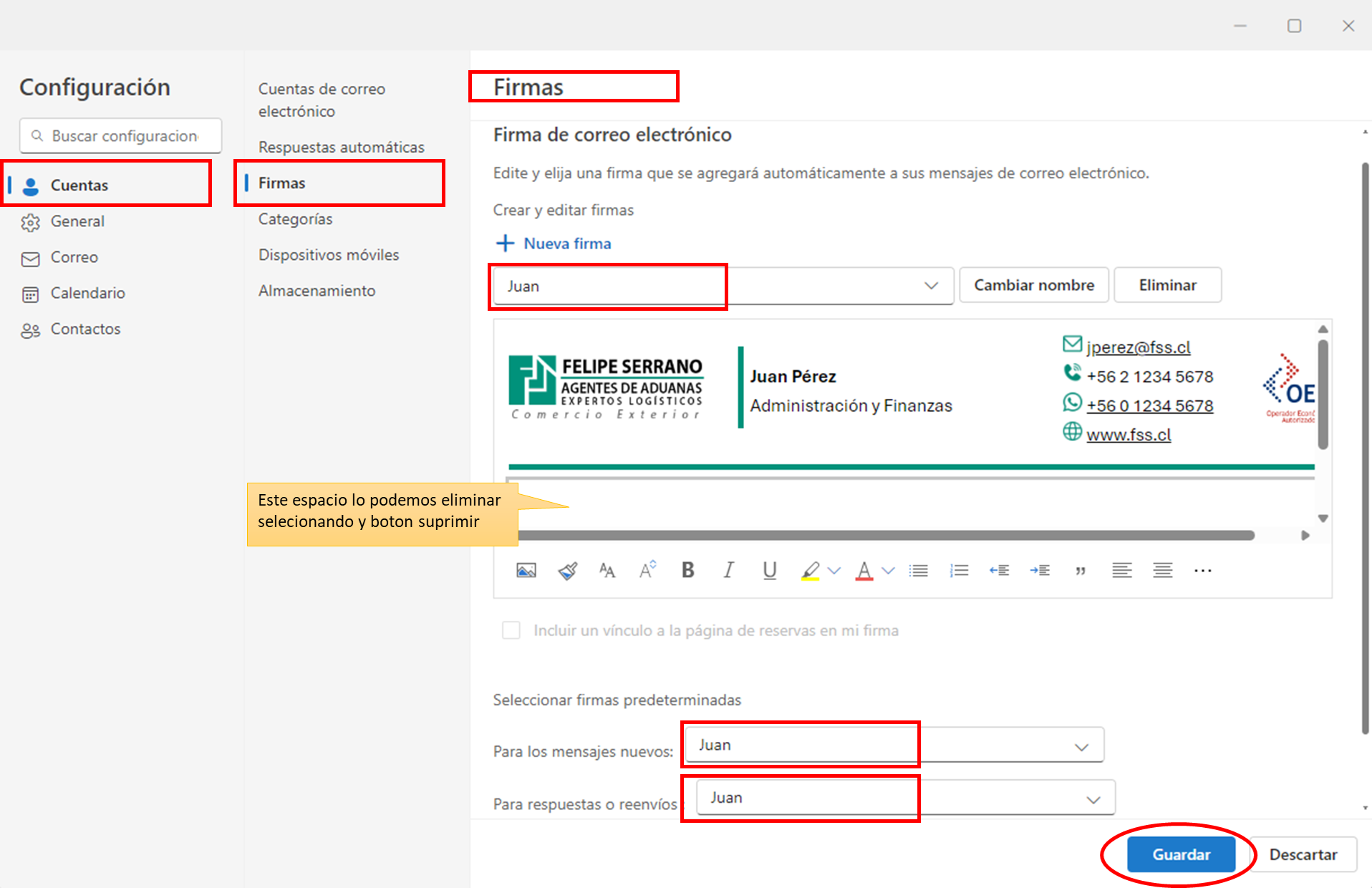Save signature with Guardar button
The width and height of the screenshot is (1372, 888).
1182,854
